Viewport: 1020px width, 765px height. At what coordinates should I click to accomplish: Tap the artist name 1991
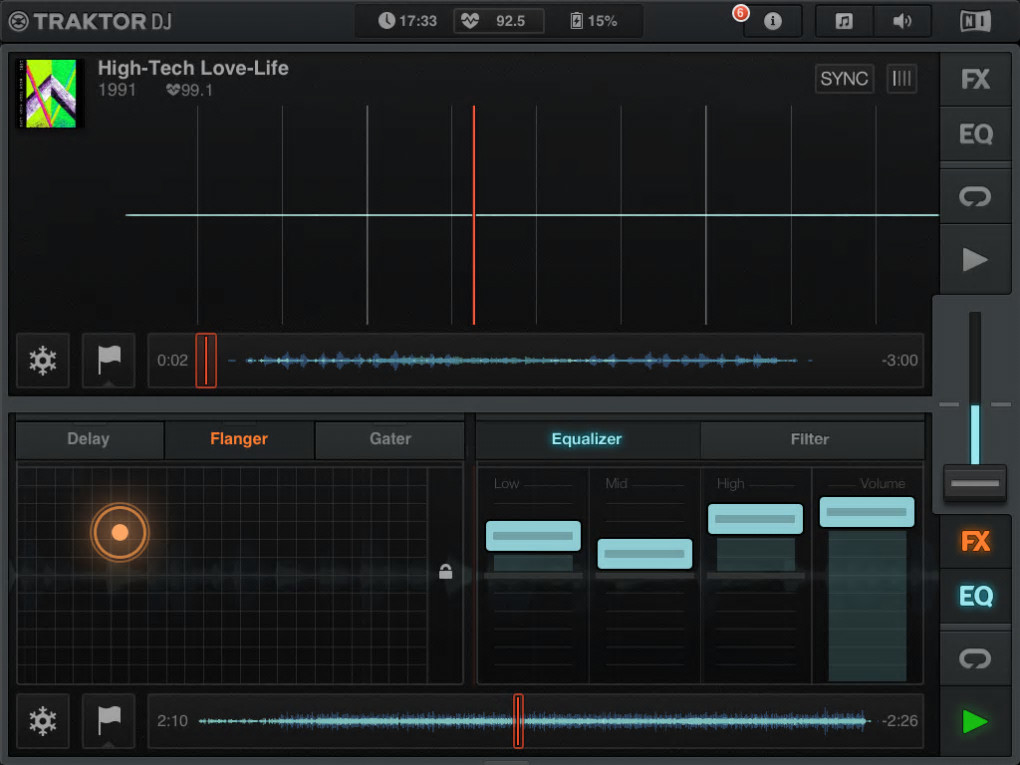(117, 90)
